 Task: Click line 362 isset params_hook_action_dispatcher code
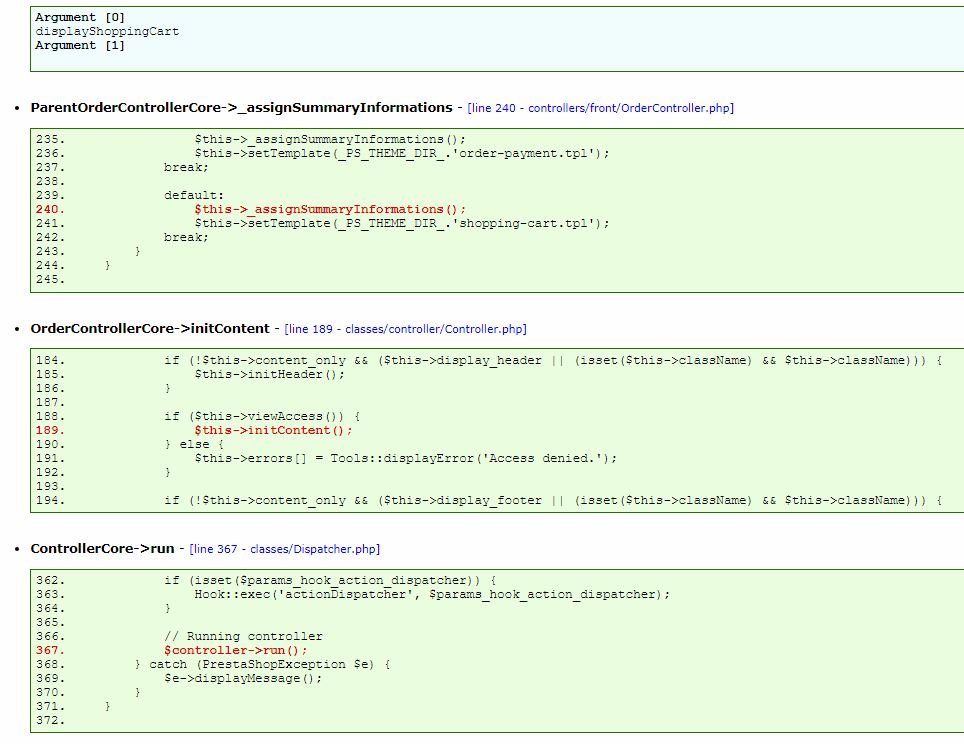(x=330, y=580)
